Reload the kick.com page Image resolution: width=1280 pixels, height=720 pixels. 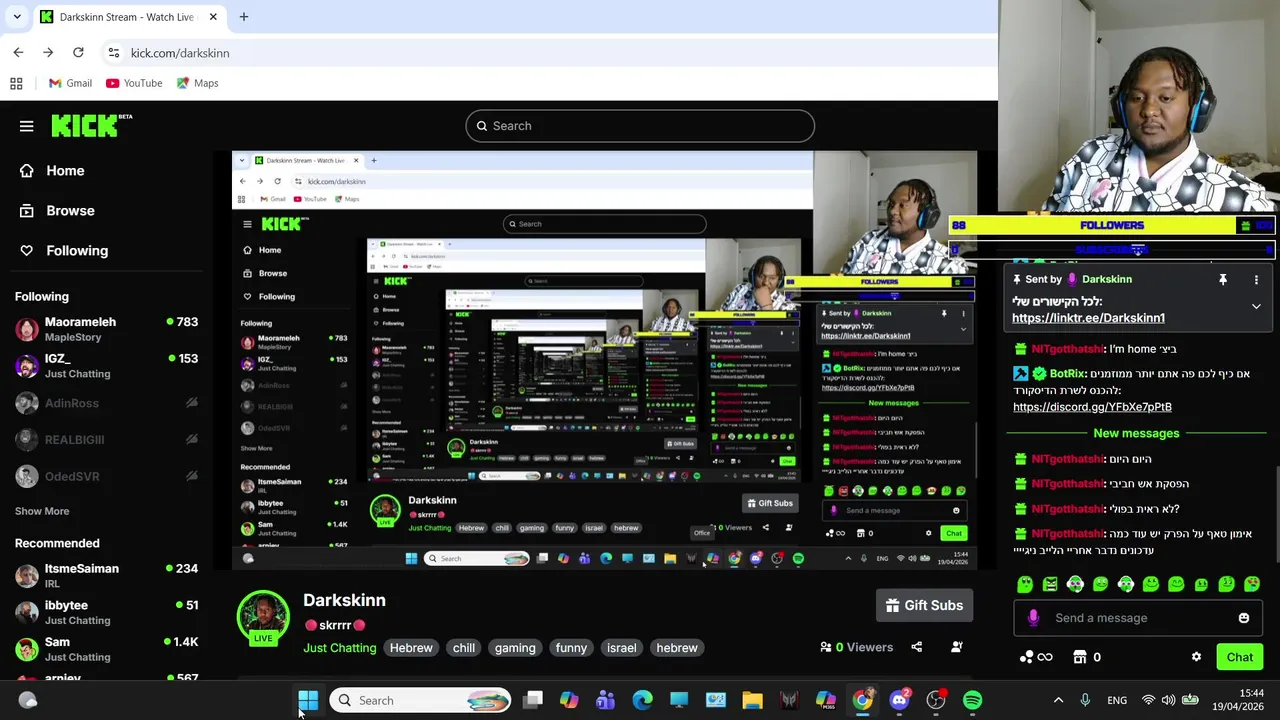pos(78,52)
